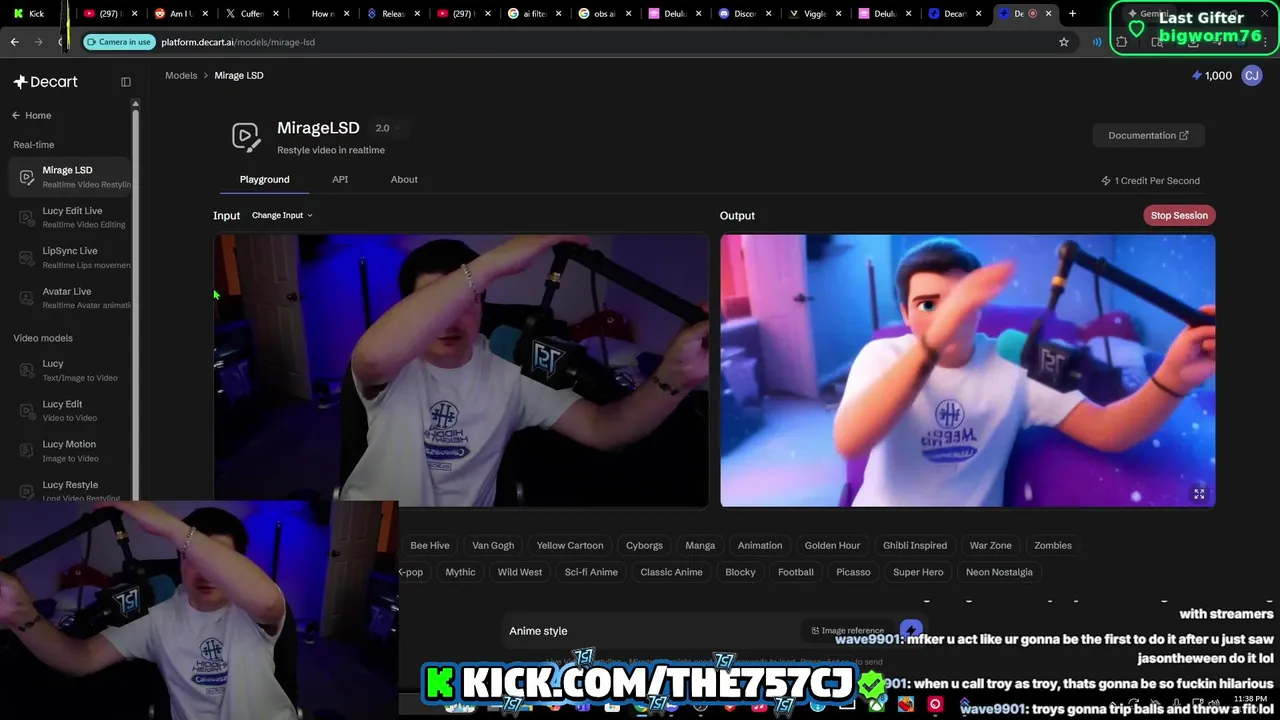The height and width of the screenshot is (720, 1280).
Task: Open the Lucy Restyle model
Action: pos(70,490)
